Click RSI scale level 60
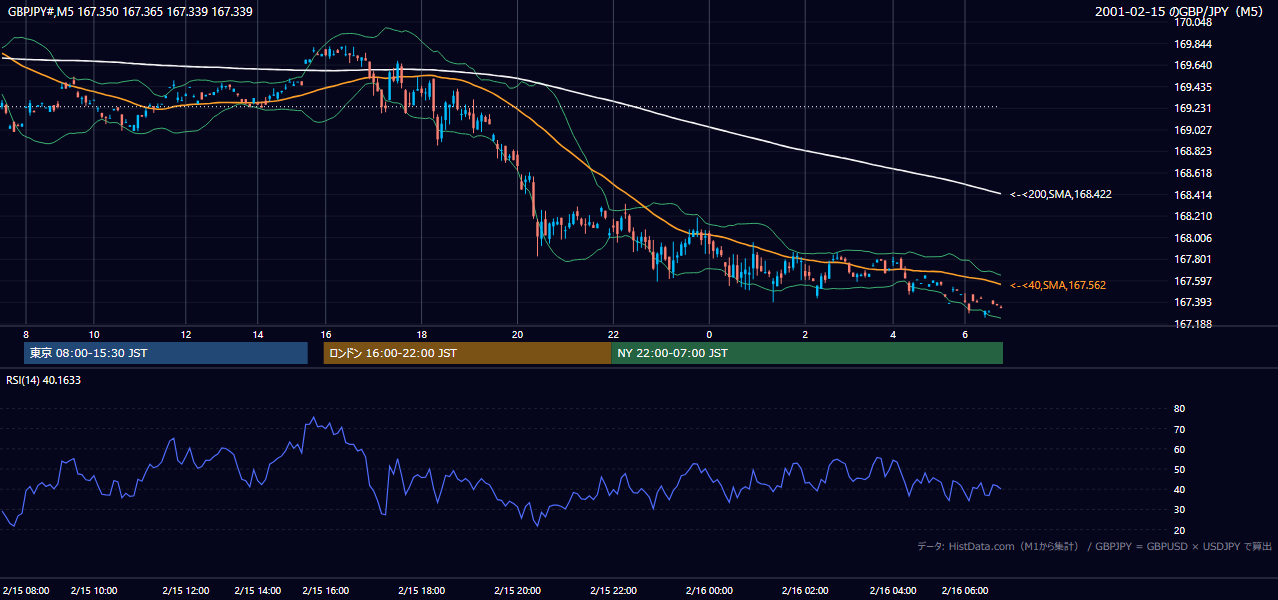Image resolution: width=1278 pixels, height=600 pixels. pos(1180,449)
